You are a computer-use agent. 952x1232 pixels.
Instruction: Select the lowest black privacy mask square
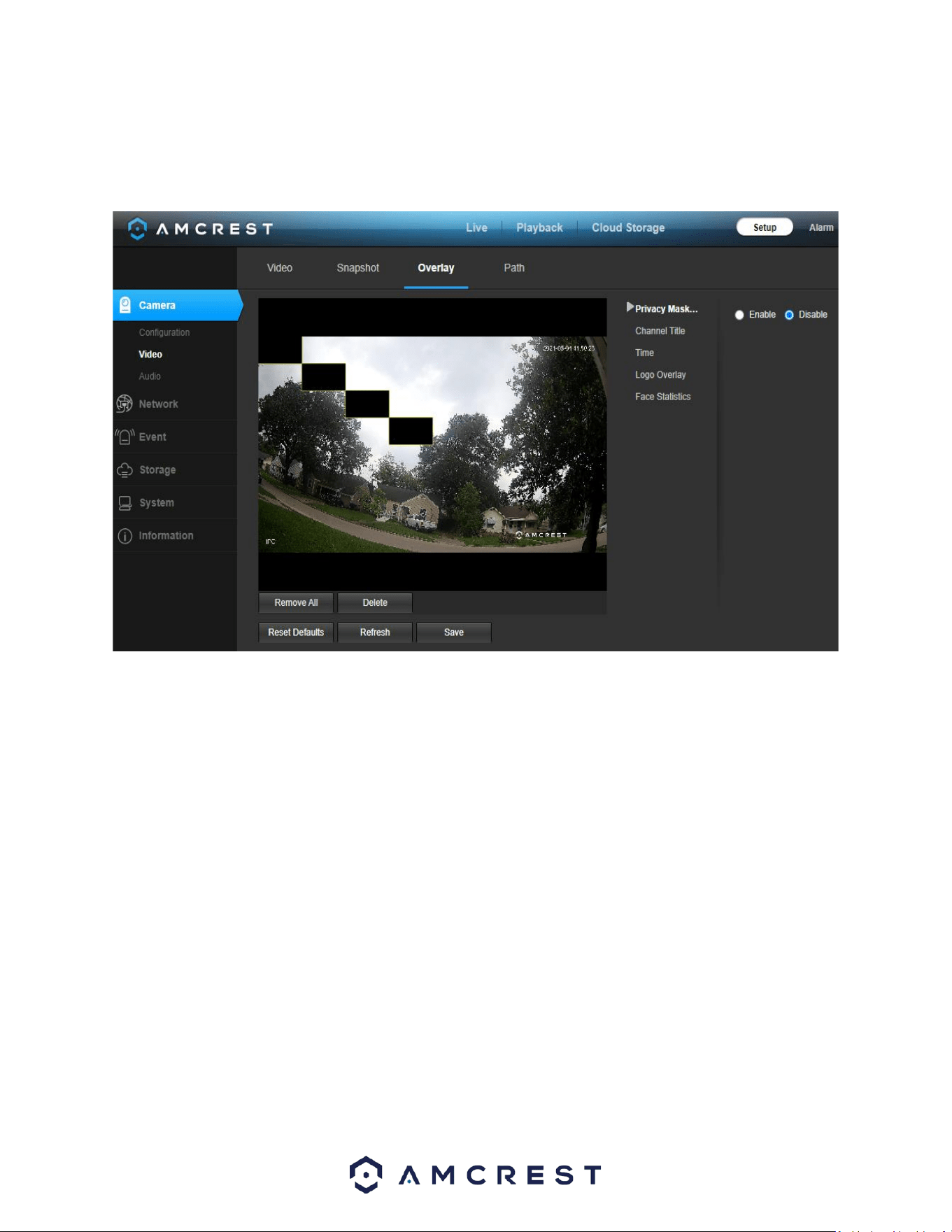(411, 431)
